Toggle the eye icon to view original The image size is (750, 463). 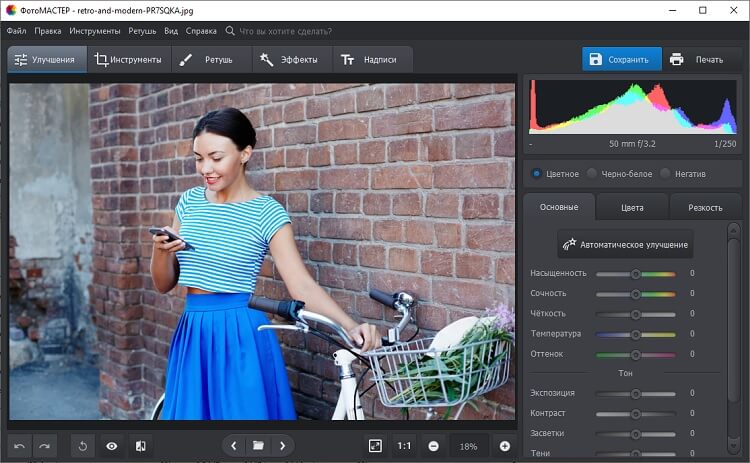coord(111,446)
